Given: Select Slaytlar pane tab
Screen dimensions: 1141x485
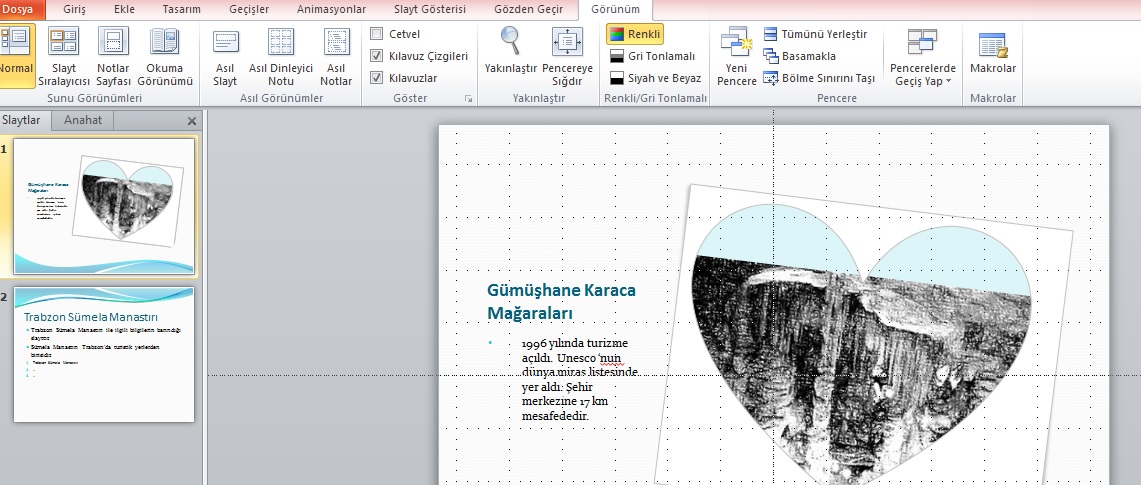Looking at the screenshot, I should click(x=23, y=120).
